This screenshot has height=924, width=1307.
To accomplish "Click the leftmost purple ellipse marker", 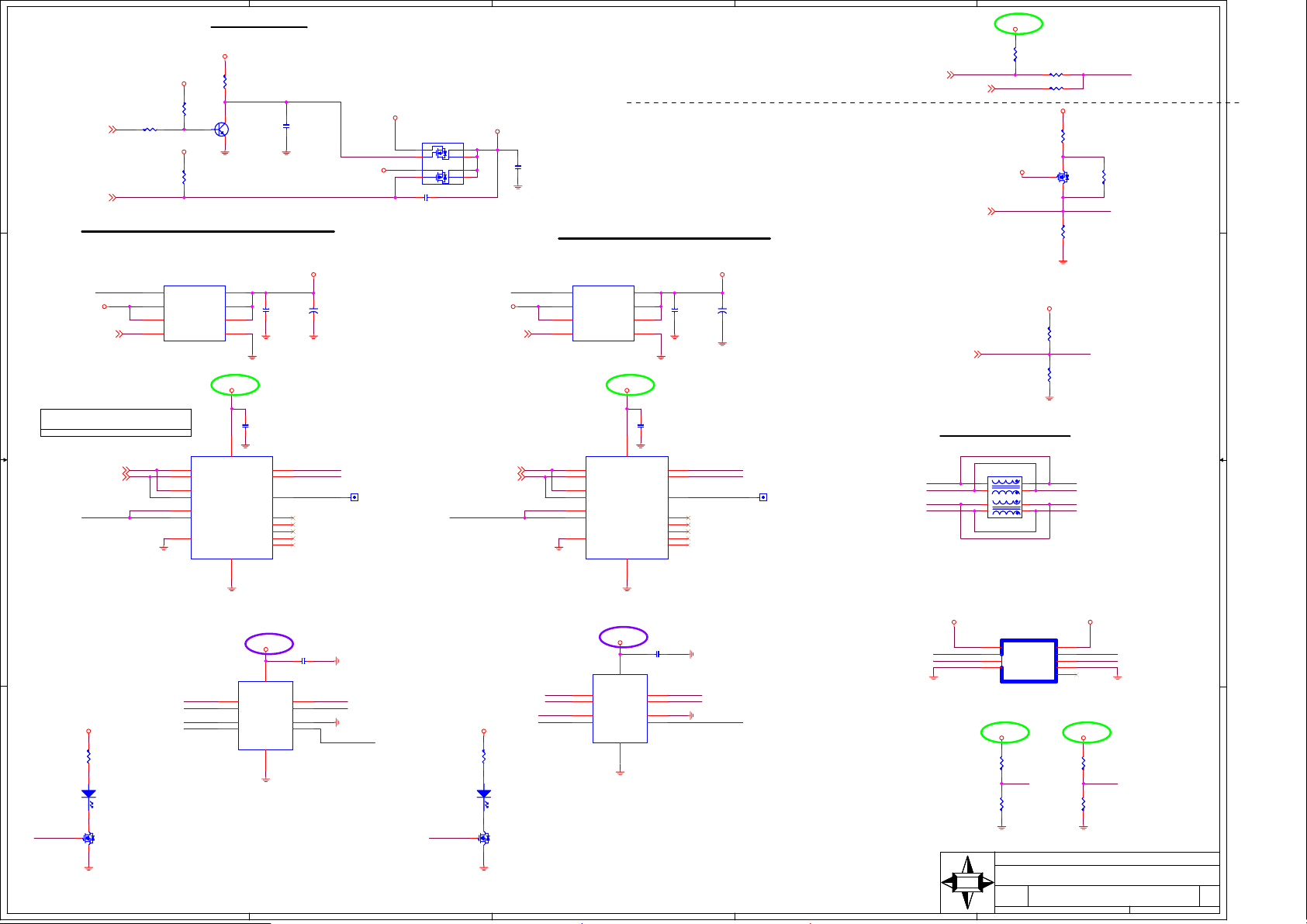I will pyautogui.click(x=269, y=644).
